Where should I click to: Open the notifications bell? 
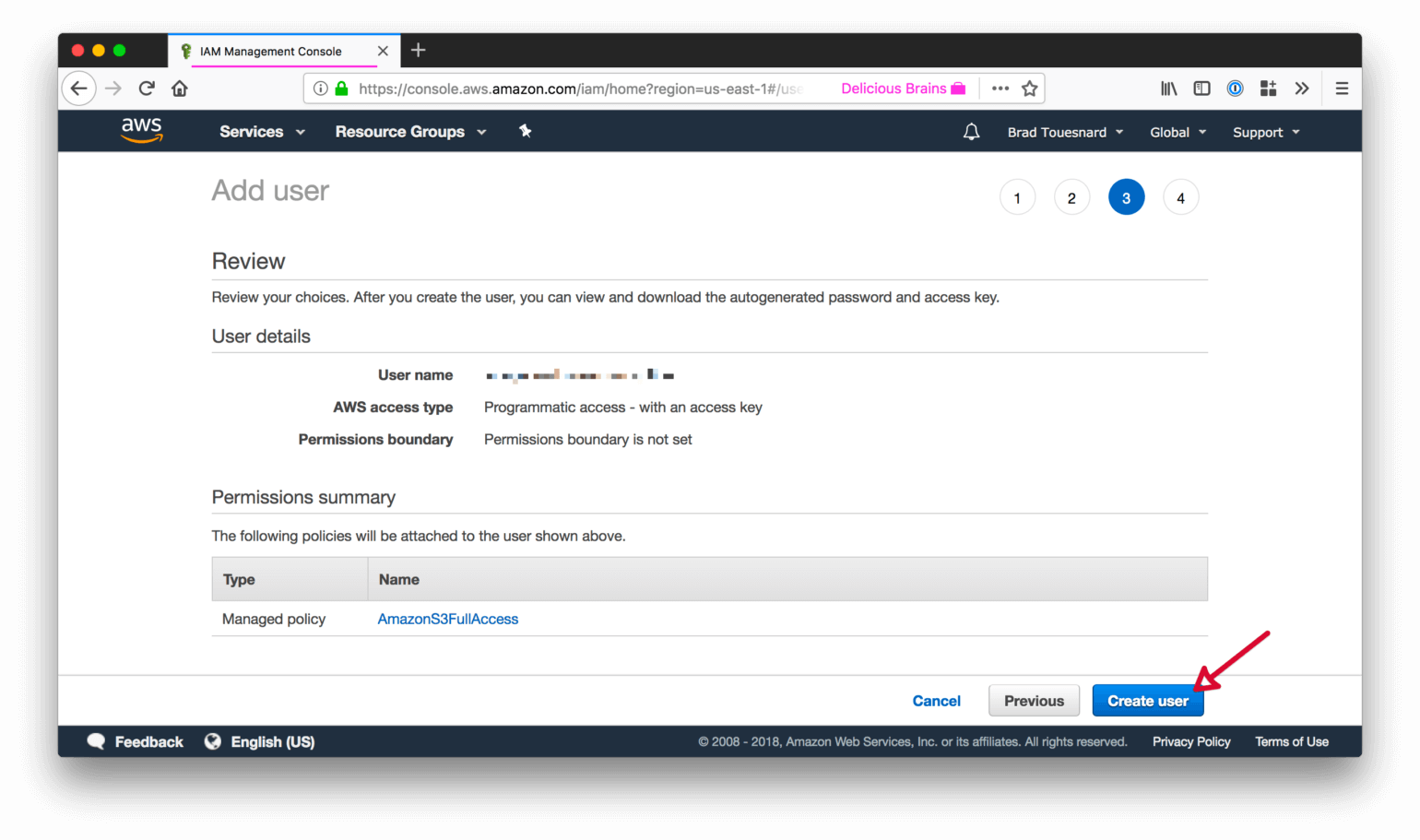click(971, 132)
